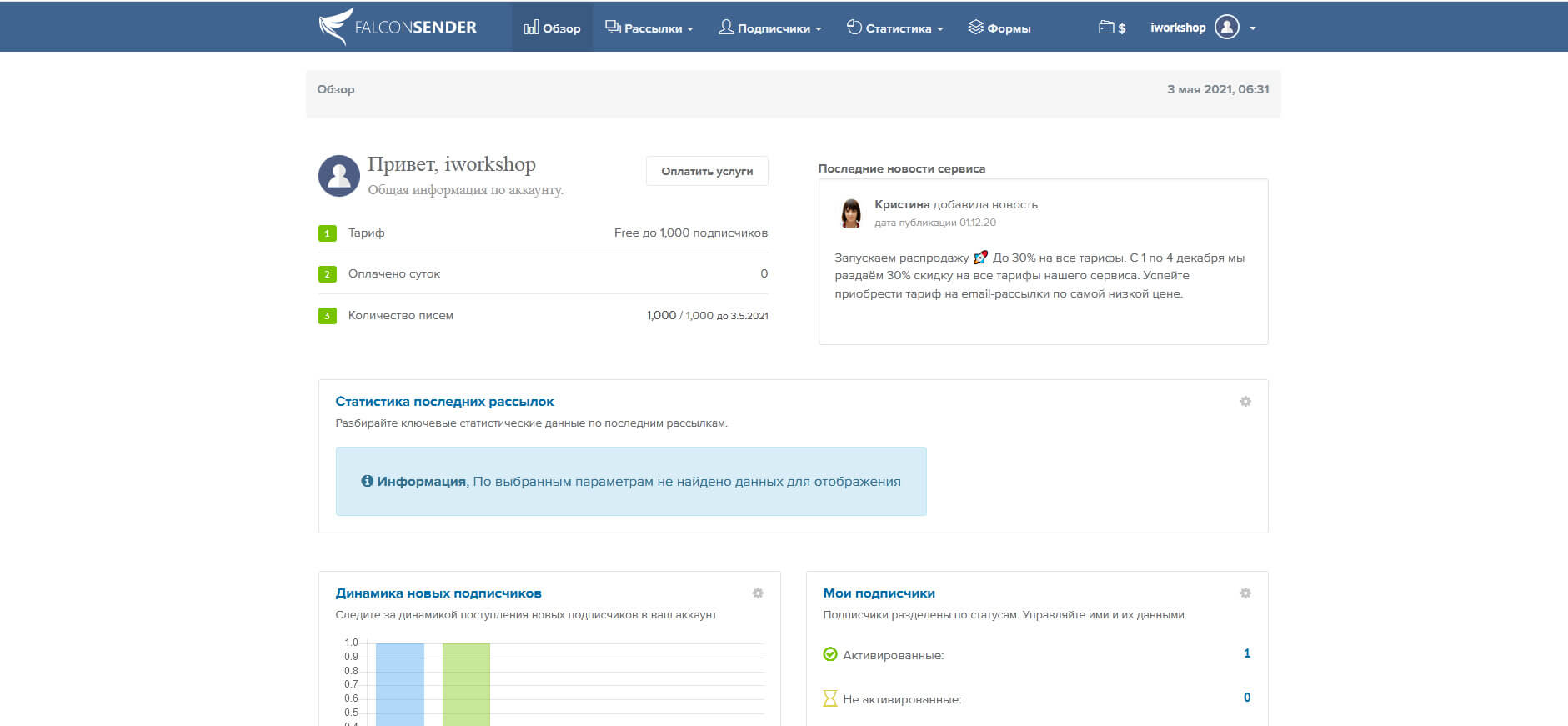The width and height of the screenshot is (1568, 726).
Task: Expand the Рассылки dropdown menu
Action: click(x=649, y=28)
